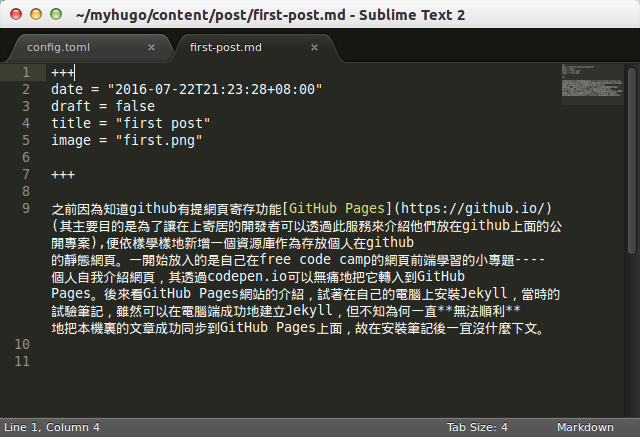Click line number 10 in gutter
This screenshot has height=437, width=640.
(22, 344)
